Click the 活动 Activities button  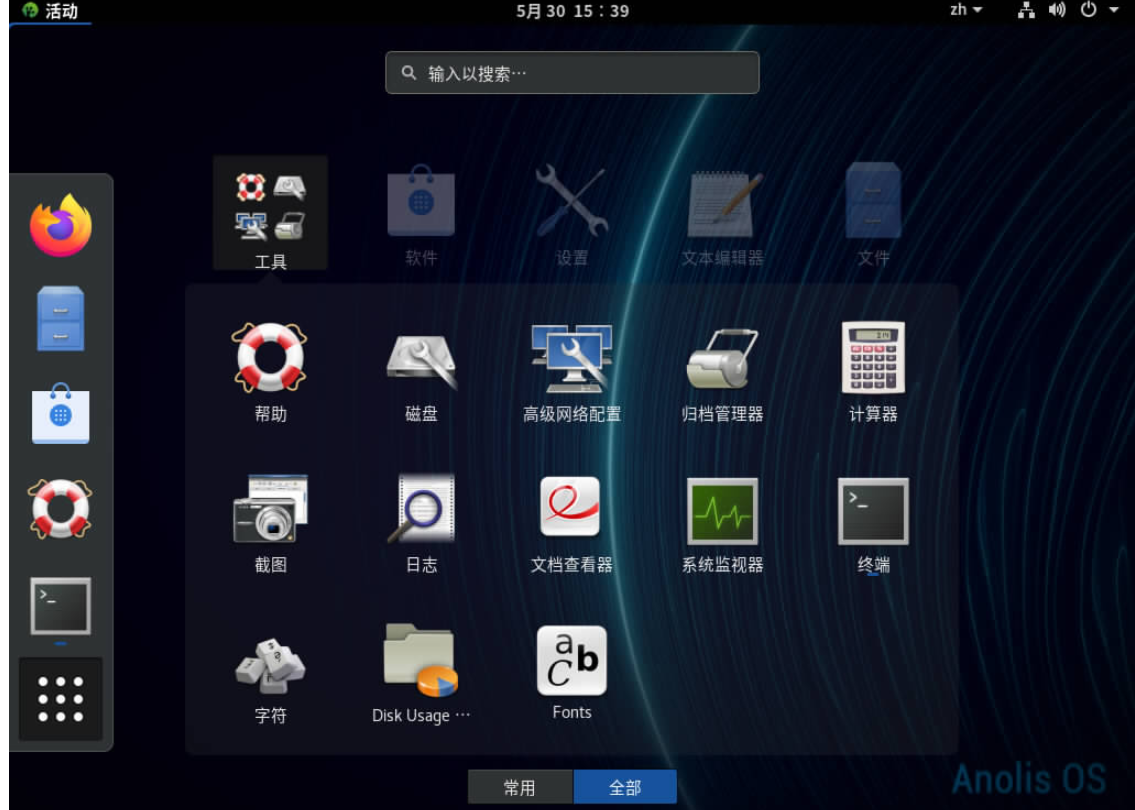pos(50,11)
